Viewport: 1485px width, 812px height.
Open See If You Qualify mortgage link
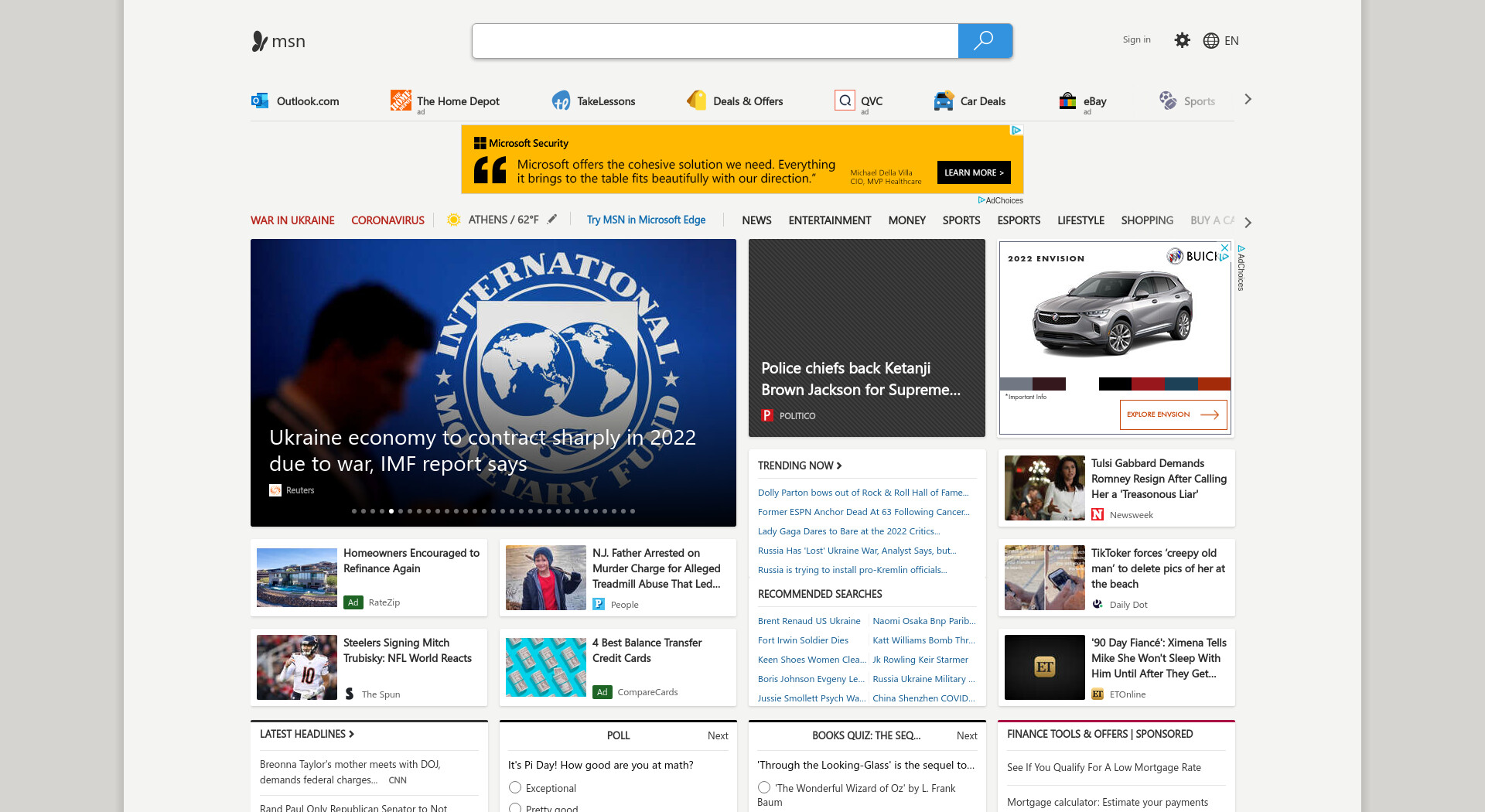pos(1104,767)
